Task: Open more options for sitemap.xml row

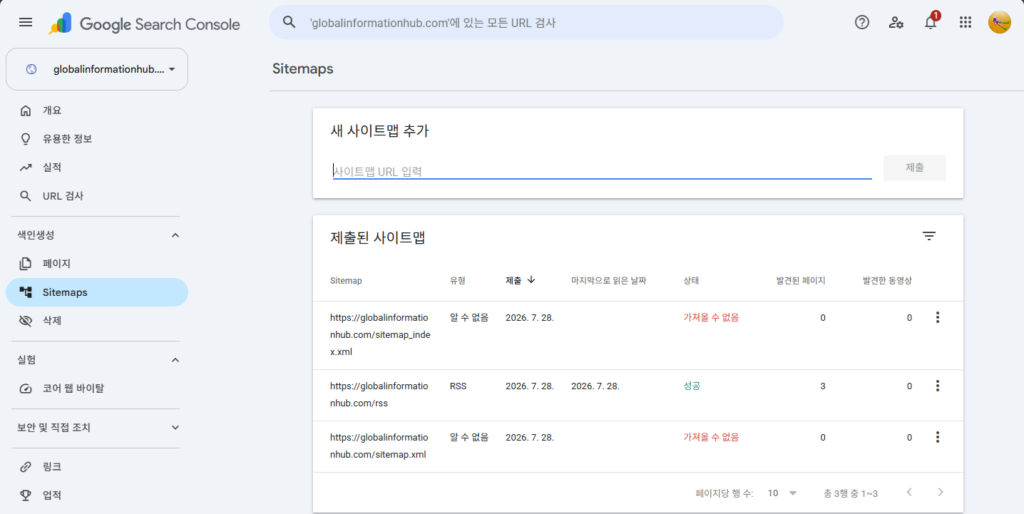Action: click(x=938, y=437)
